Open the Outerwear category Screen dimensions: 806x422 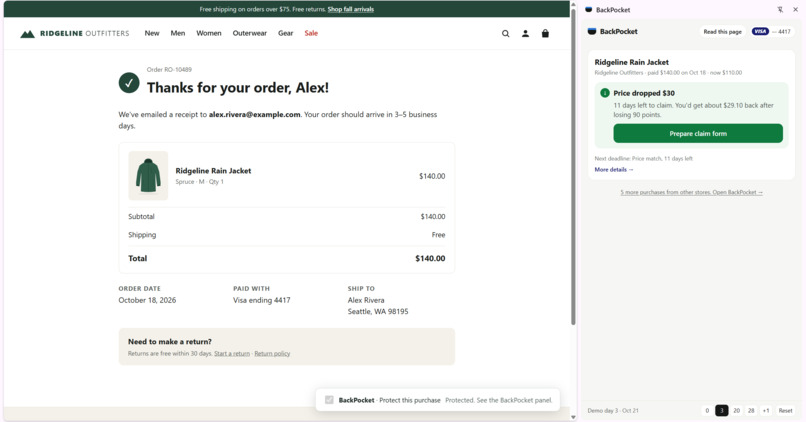[x=249, y=33]
